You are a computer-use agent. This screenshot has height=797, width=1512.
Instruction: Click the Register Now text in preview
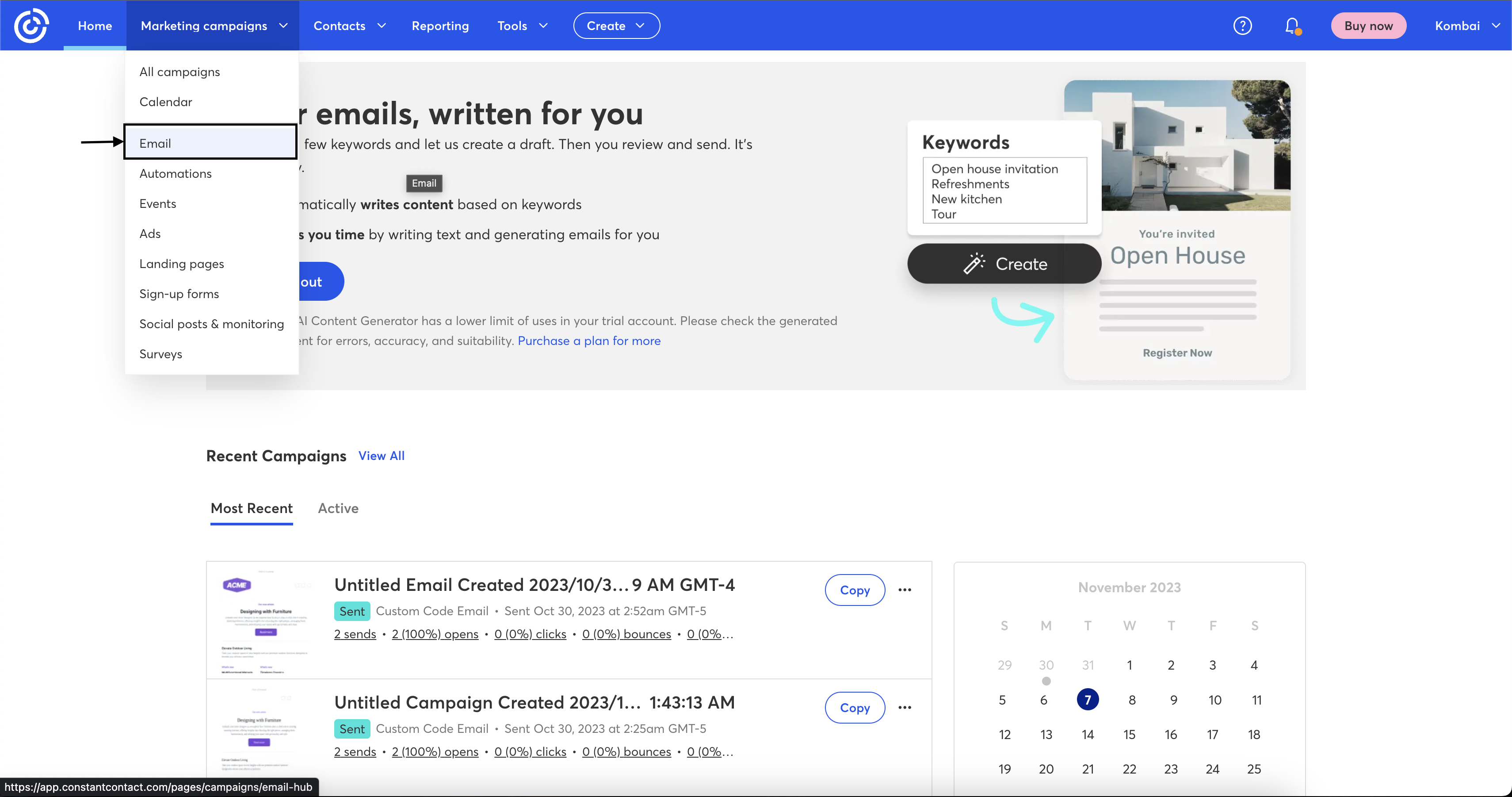point(1177,353)
